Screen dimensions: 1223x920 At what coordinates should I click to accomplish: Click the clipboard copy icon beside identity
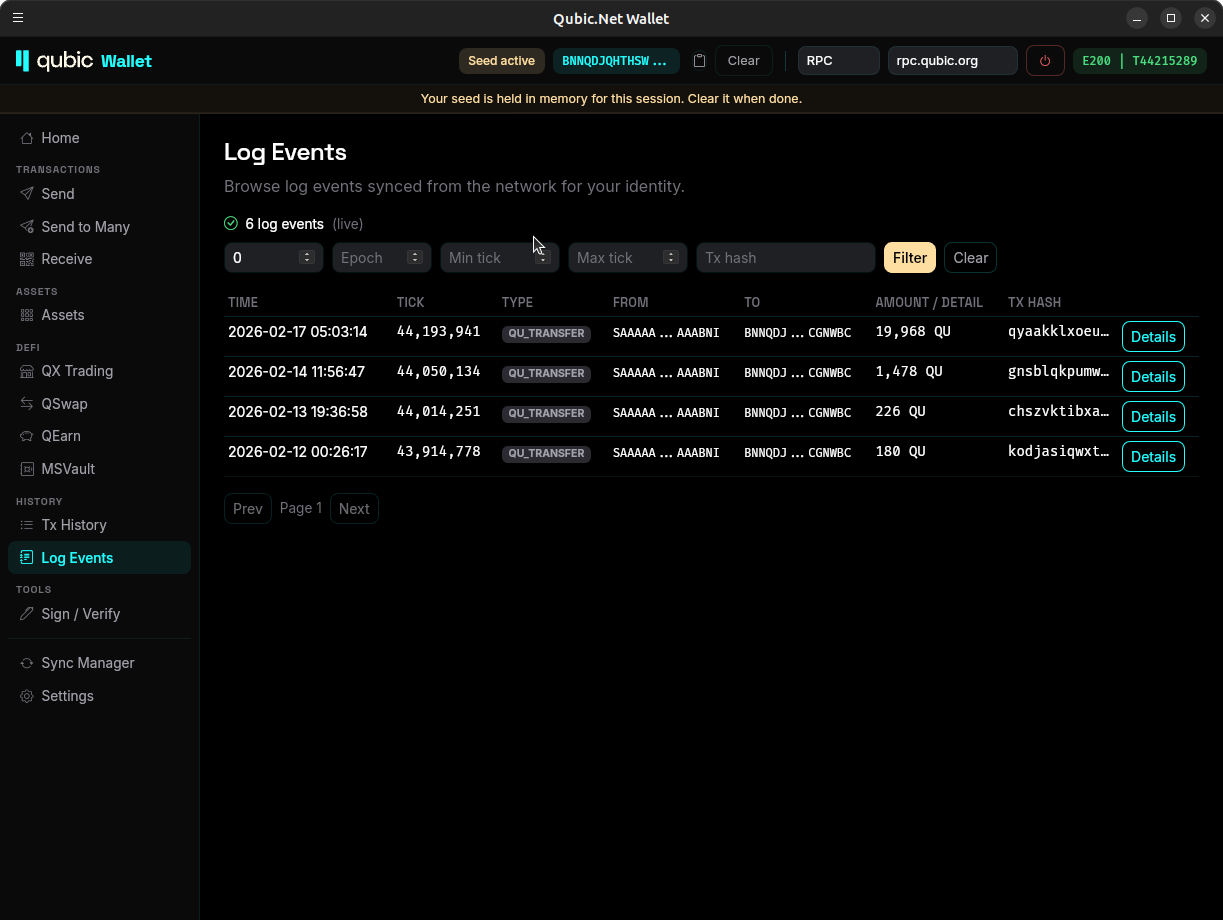(700, 61)
